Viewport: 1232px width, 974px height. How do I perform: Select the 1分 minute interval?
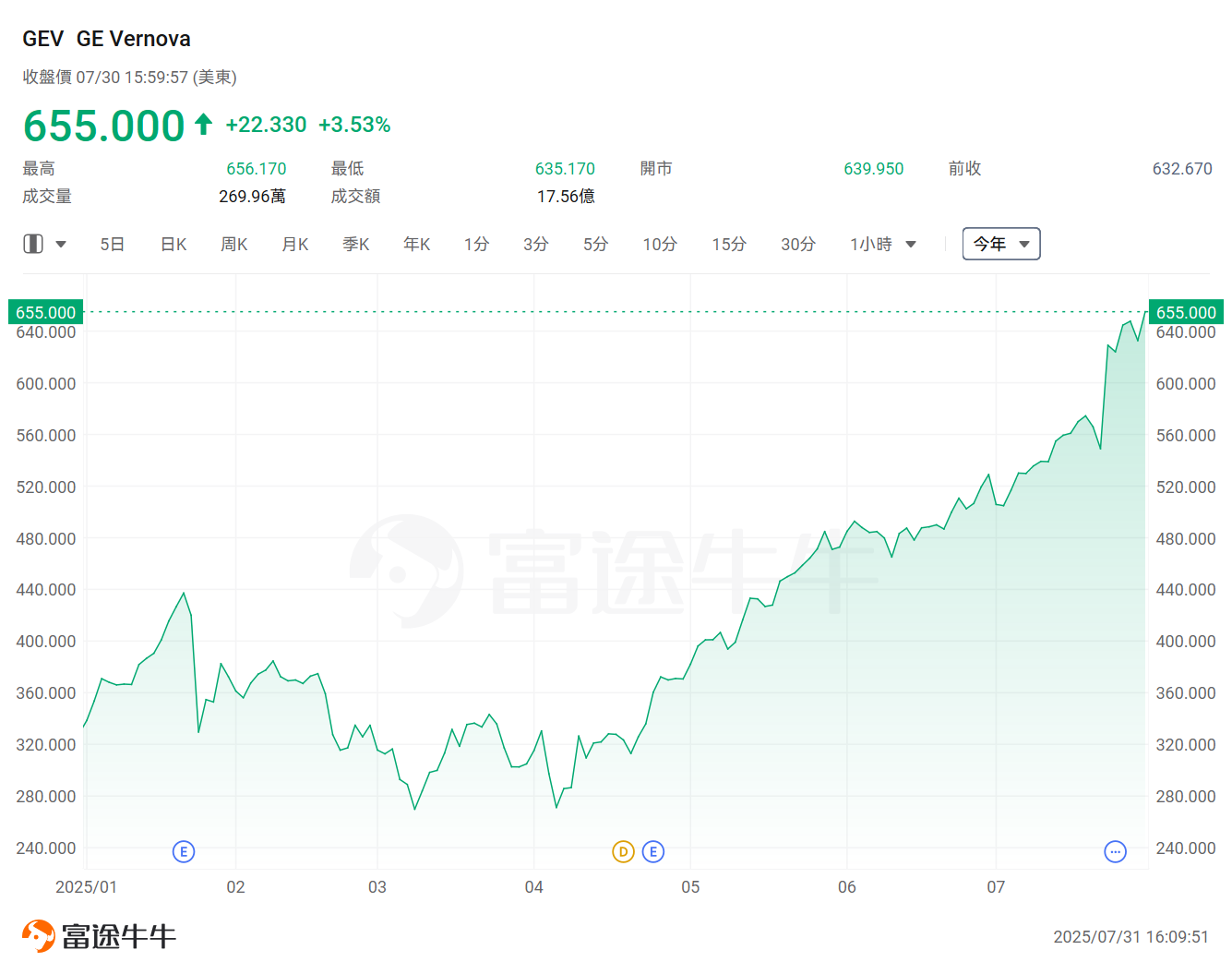pyautogui.click(x=476, y=244)
